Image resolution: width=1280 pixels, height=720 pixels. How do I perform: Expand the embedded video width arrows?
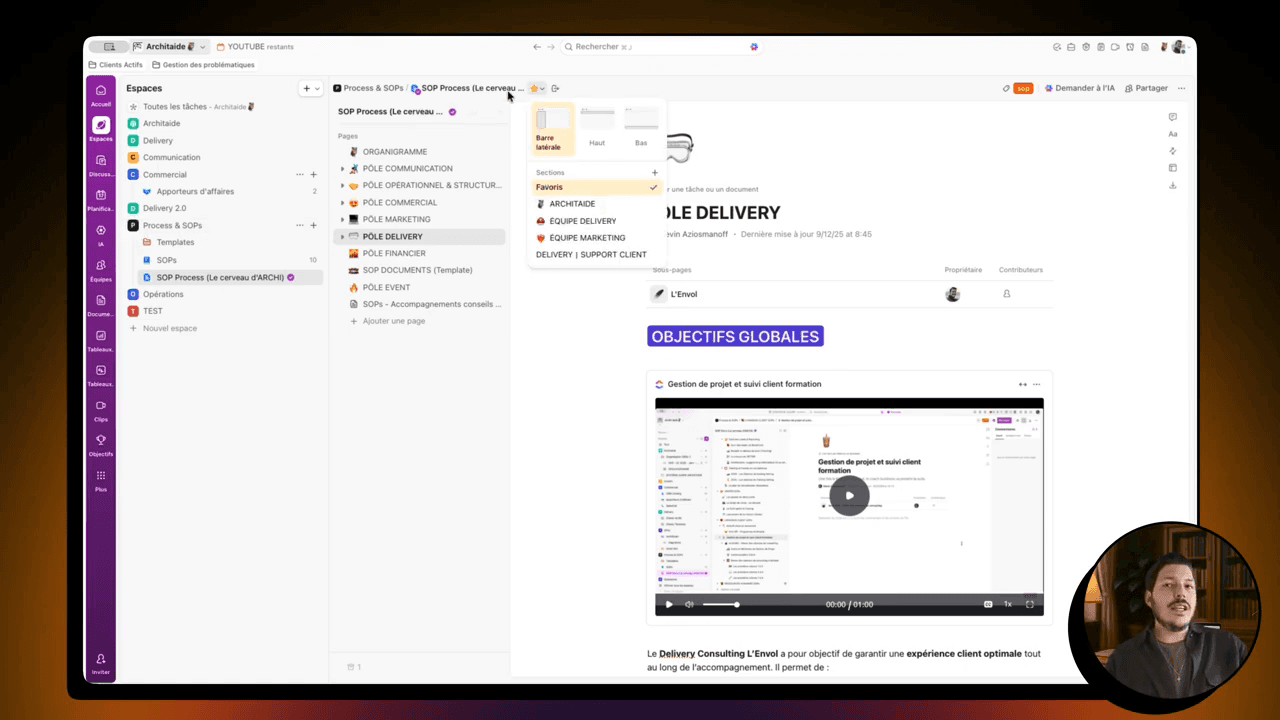pos(1022,384)
